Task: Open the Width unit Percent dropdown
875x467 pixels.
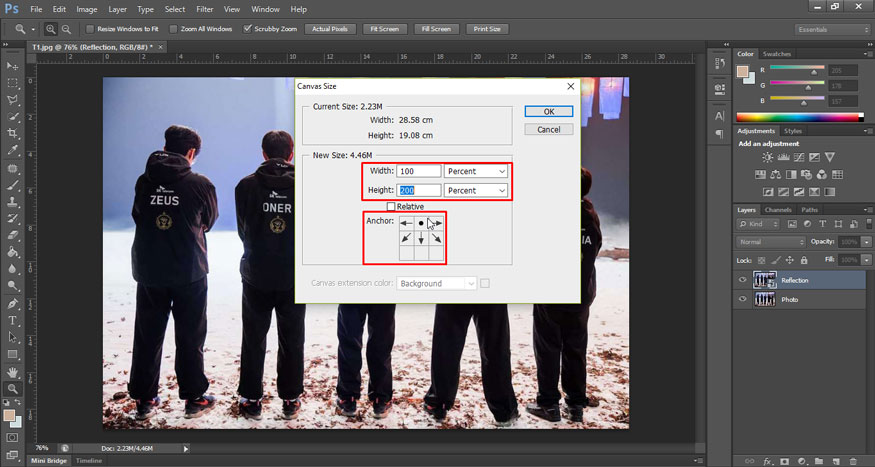Action: click(476, 171)
